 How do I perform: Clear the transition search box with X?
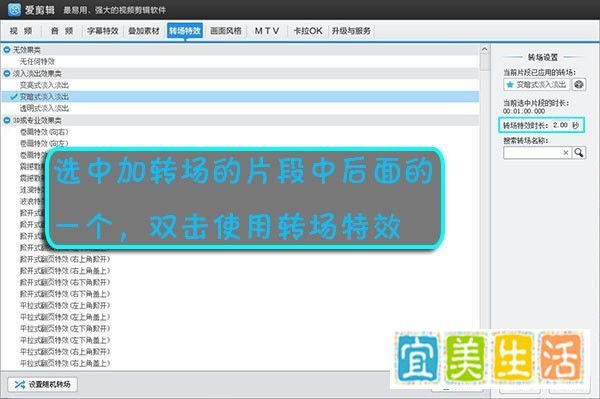[x=566, y=153]
